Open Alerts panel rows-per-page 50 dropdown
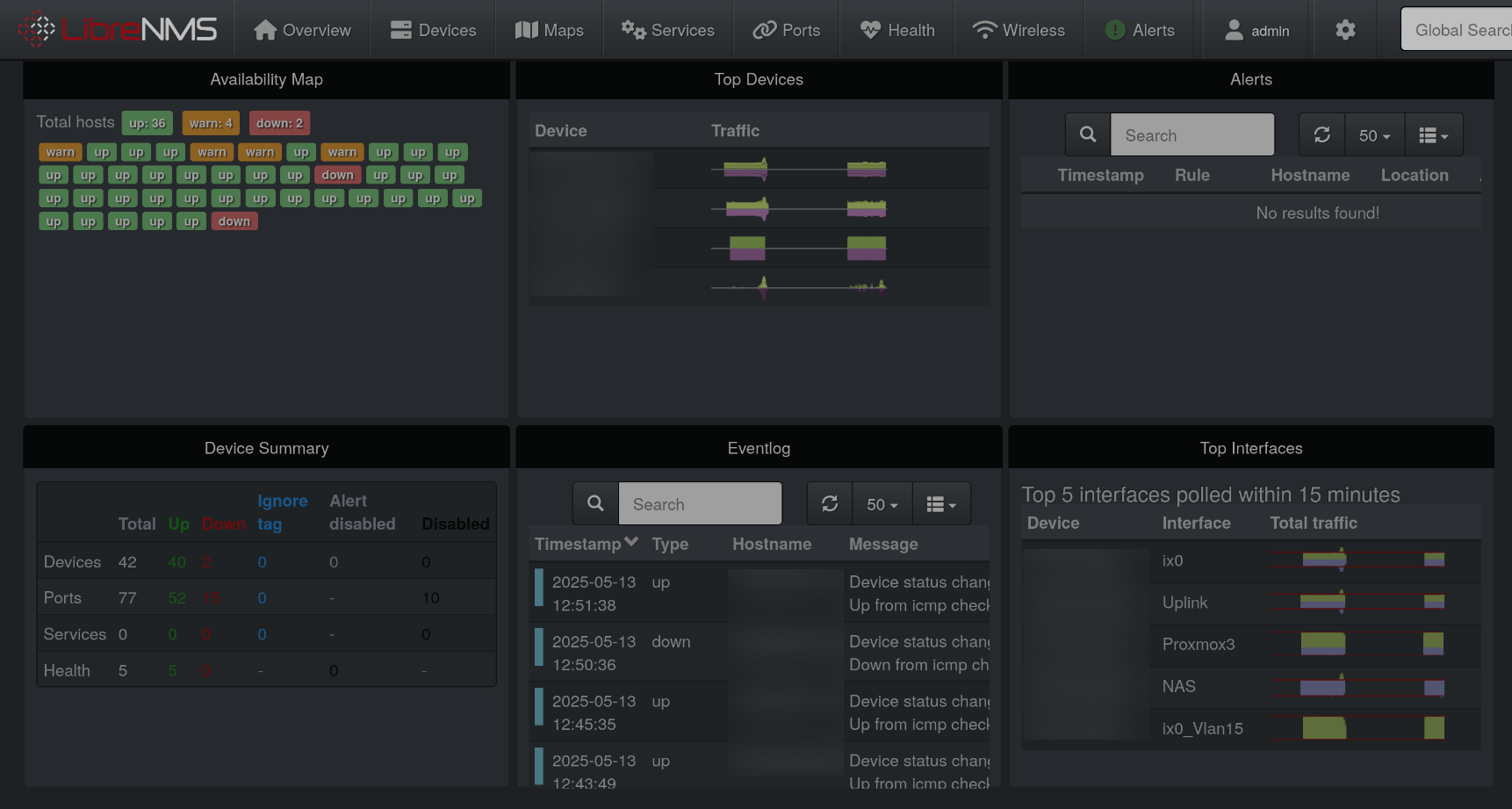The image size is (1512, 809). click(x=1374, y=135)
